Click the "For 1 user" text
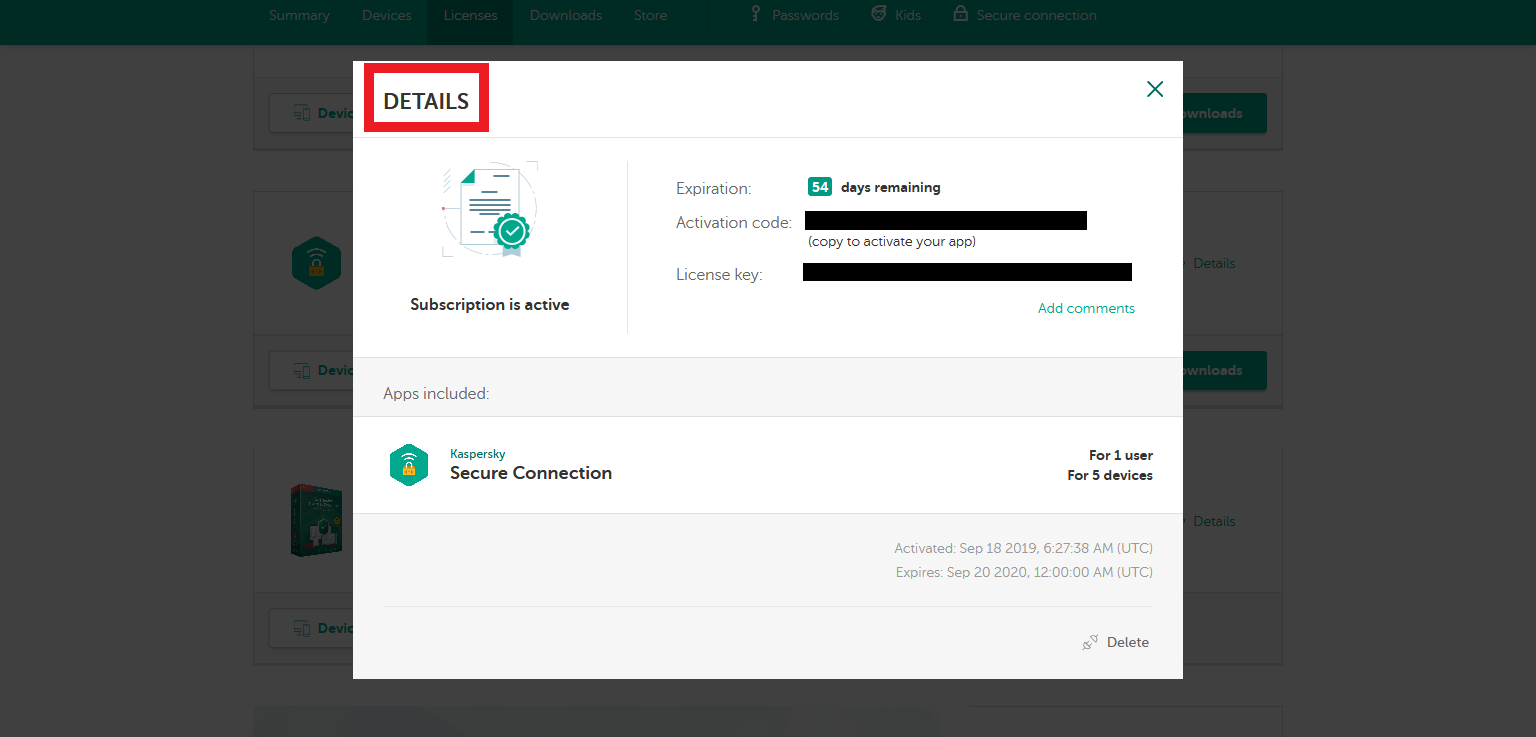The width and height of the screenshot is (1536, 737). (x=1121, y=455)
